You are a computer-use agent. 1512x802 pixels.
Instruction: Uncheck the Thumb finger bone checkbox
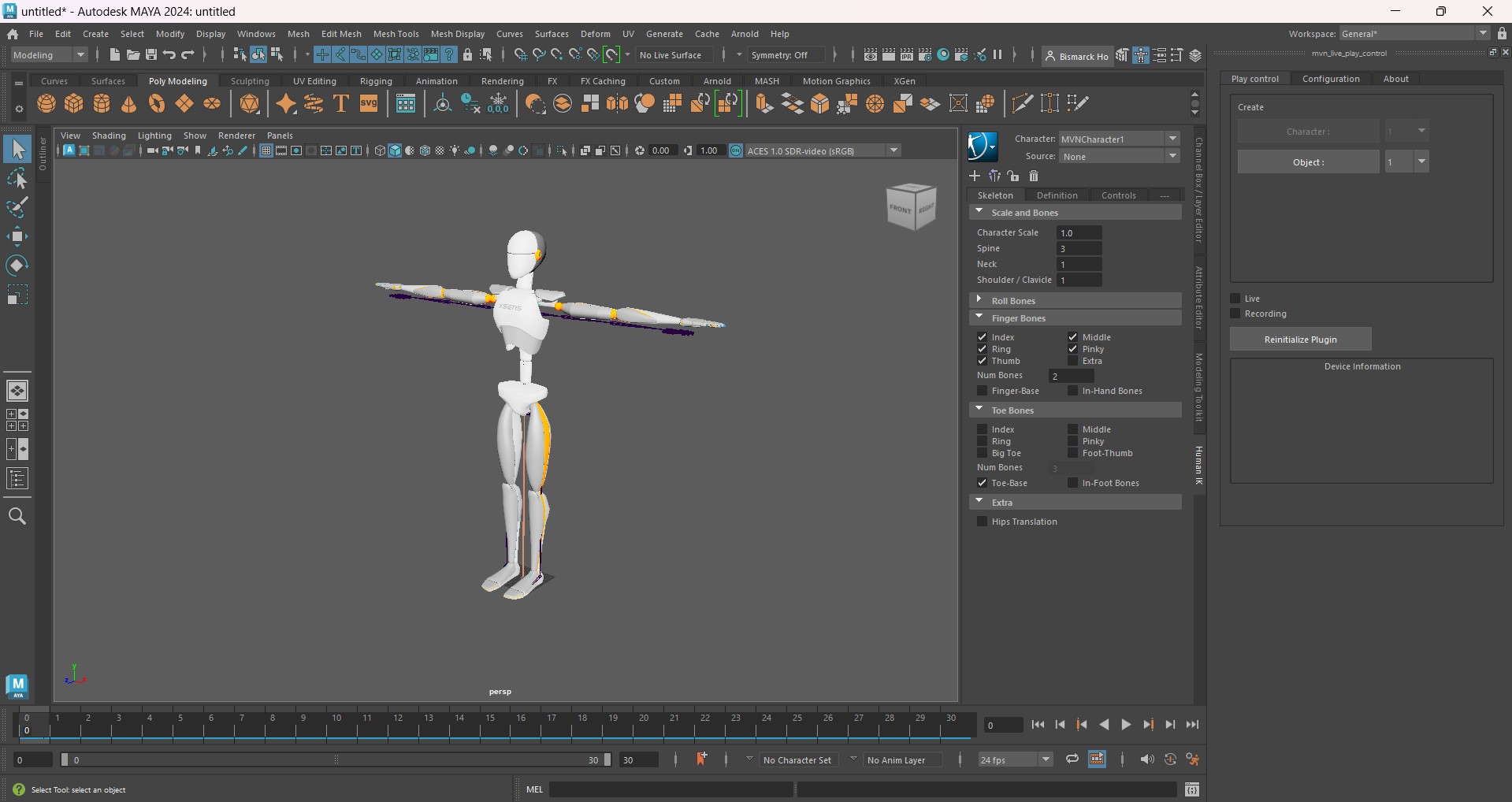coord(982,361)
